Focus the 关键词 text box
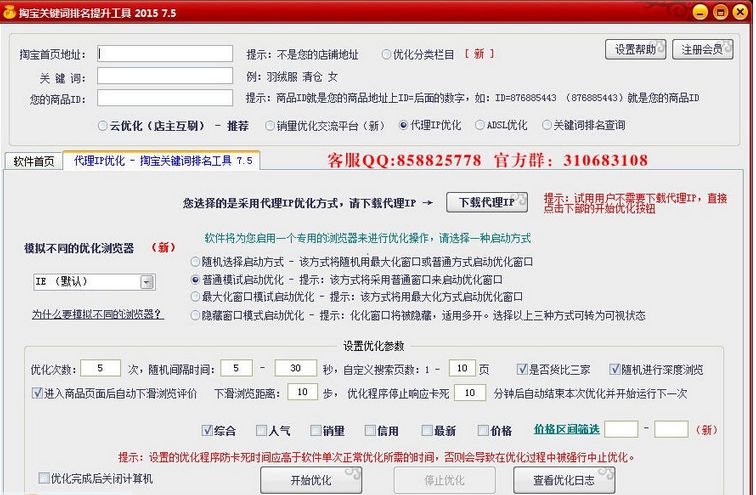 coord(165,76)
